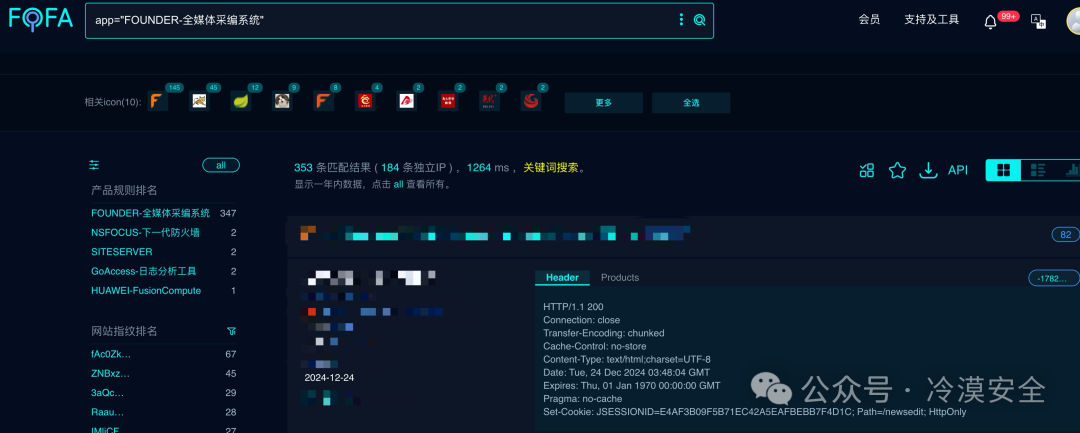The height and width of the screenshot is (433, 1080).
Task: Click the Content-Type header line
Action: pos(627,359)
